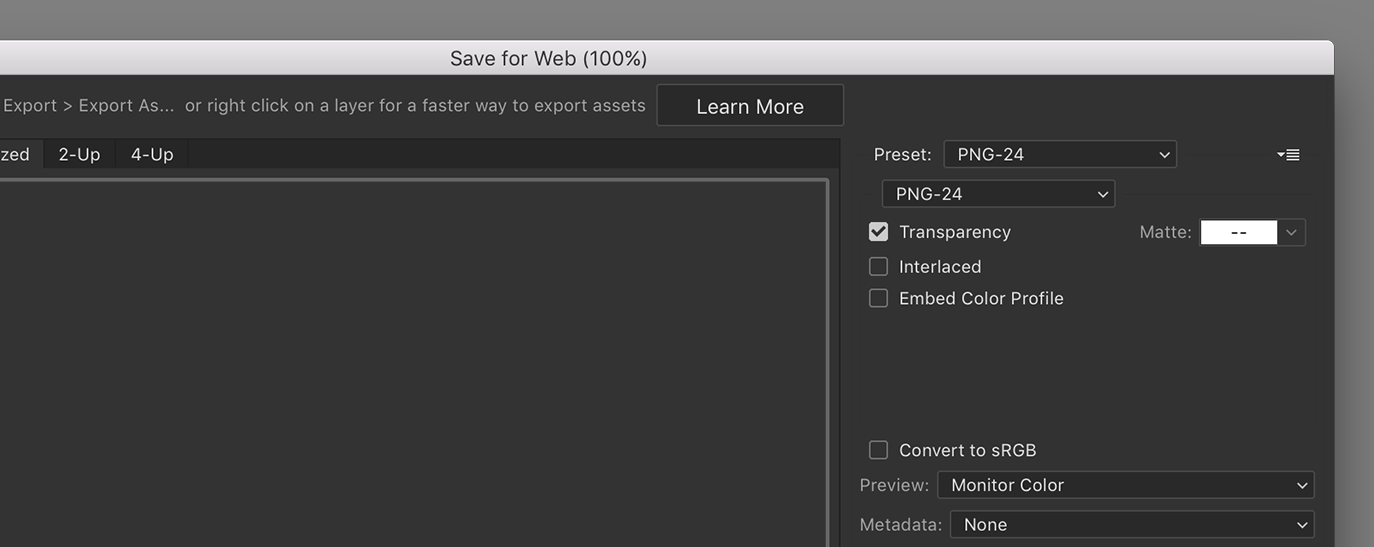Enable Embed Color Profile checkbox
The image size is (1374, 547).
point(878,298)
